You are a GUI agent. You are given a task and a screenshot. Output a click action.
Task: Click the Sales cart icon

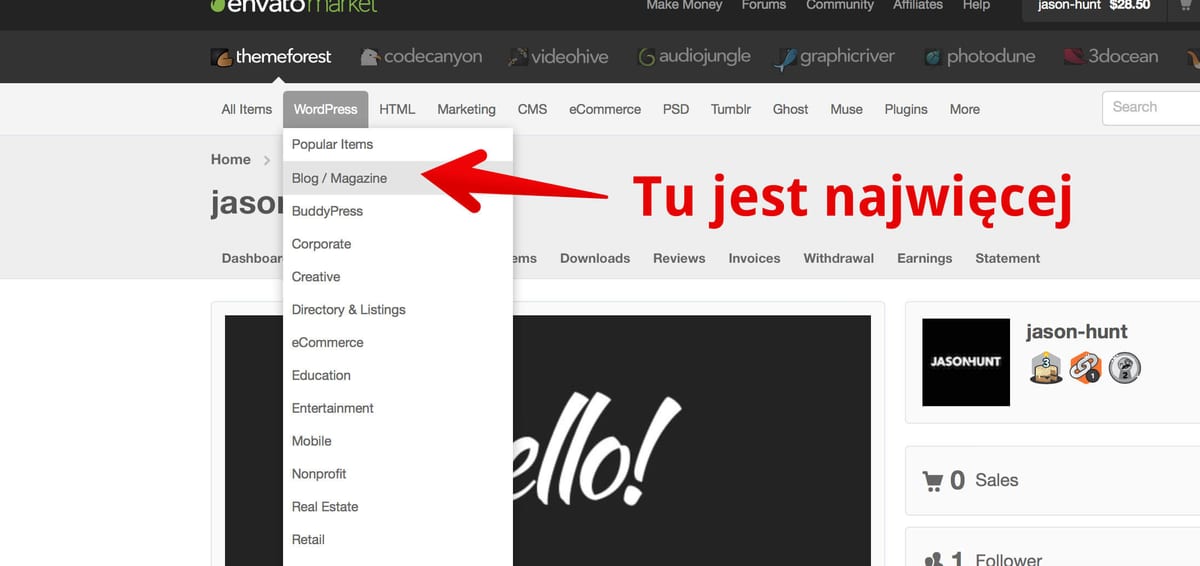[932, 481]
